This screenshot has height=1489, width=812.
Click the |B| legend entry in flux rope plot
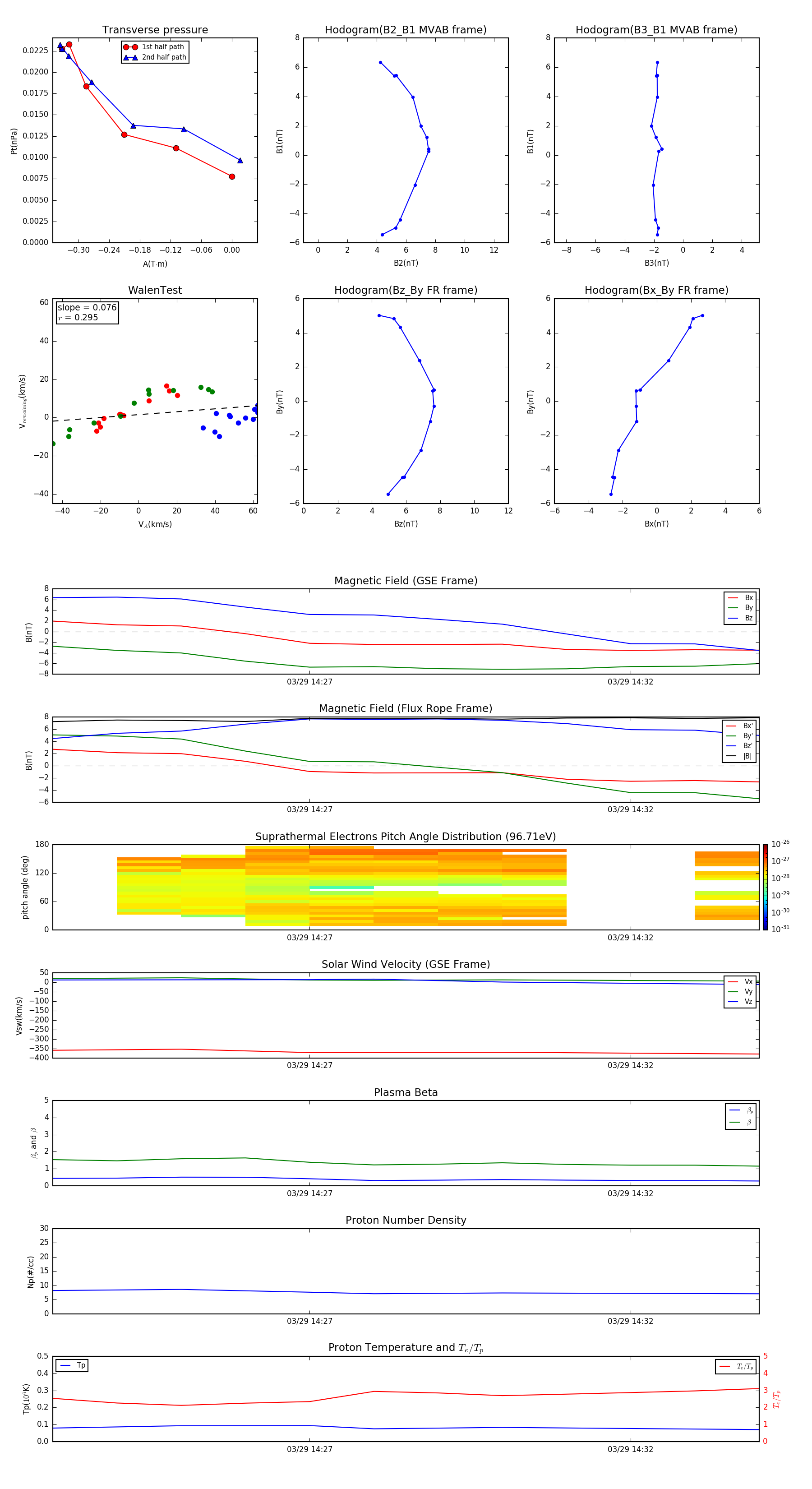point(740,757)
